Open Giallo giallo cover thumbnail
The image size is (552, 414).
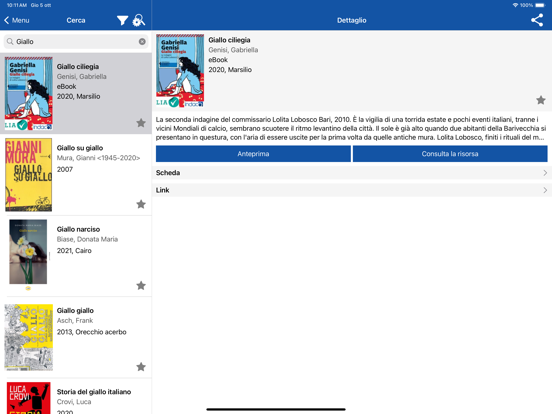pos(29,337)
